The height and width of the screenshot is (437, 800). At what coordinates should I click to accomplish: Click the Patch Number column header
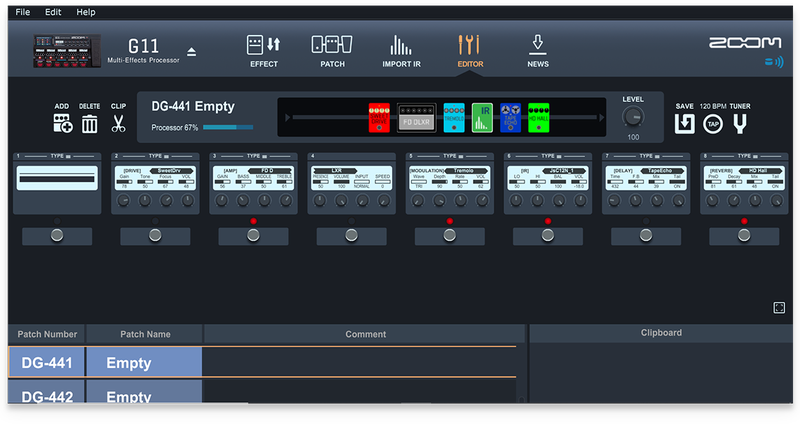coord(47,335)
